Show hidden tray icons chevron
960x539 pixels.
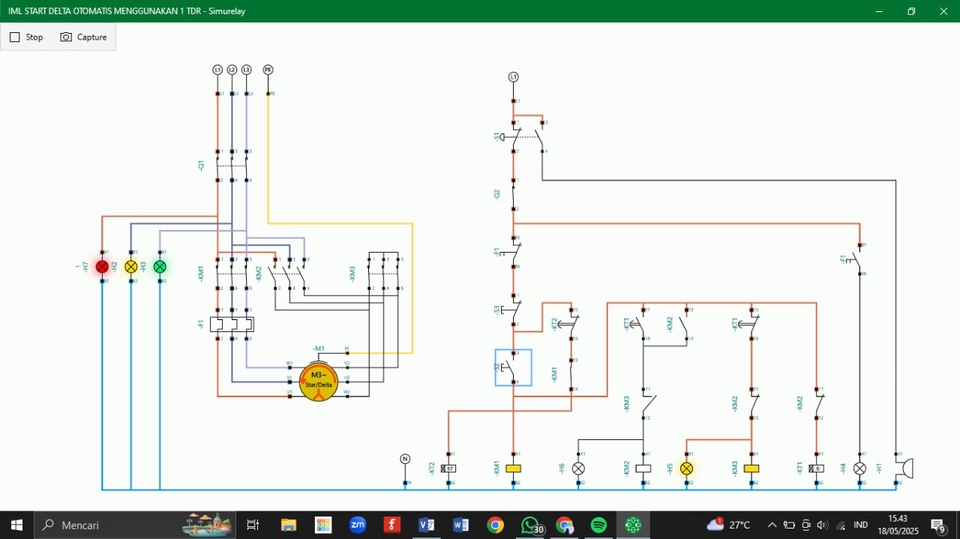click(772, 525)
